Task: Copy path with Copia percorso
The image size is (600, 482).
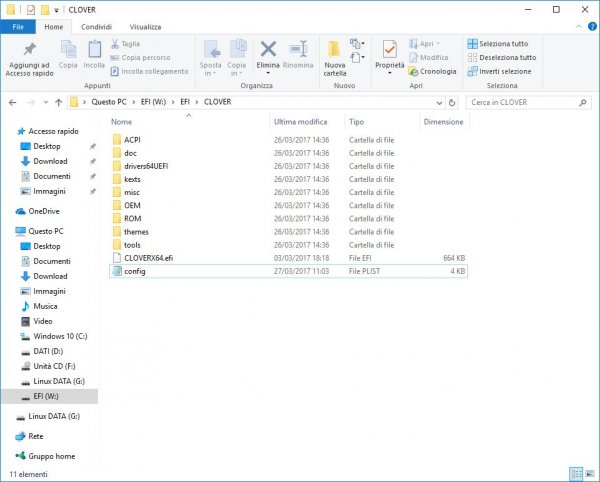Action: point(140,58)
